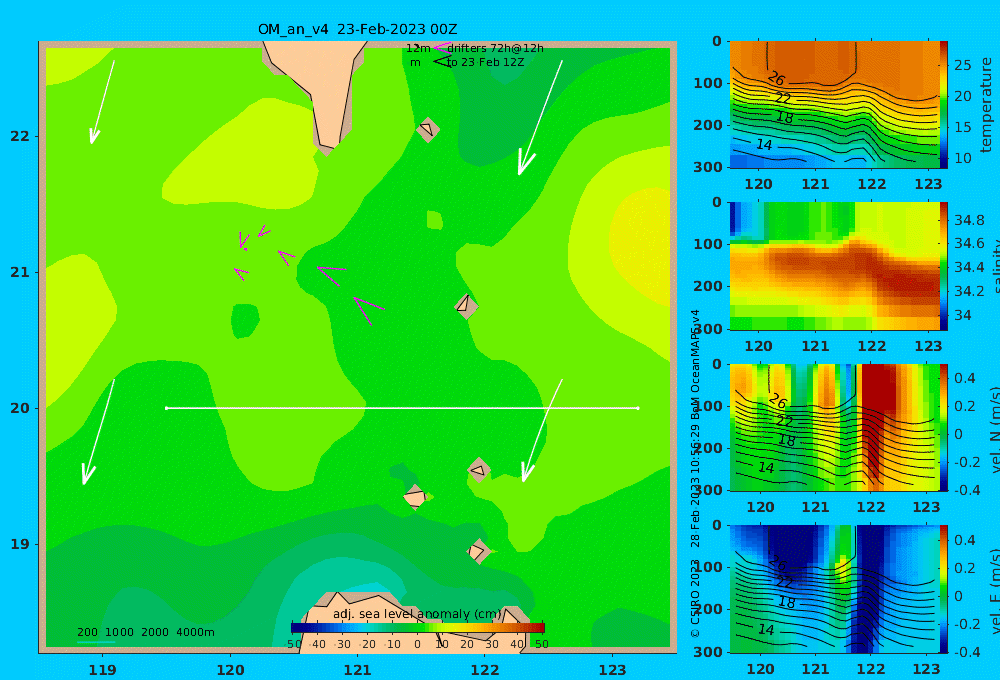Click depth label 300 beside salinity panel
This screenshot has width=1000, height=680.
tap(708, 329)
